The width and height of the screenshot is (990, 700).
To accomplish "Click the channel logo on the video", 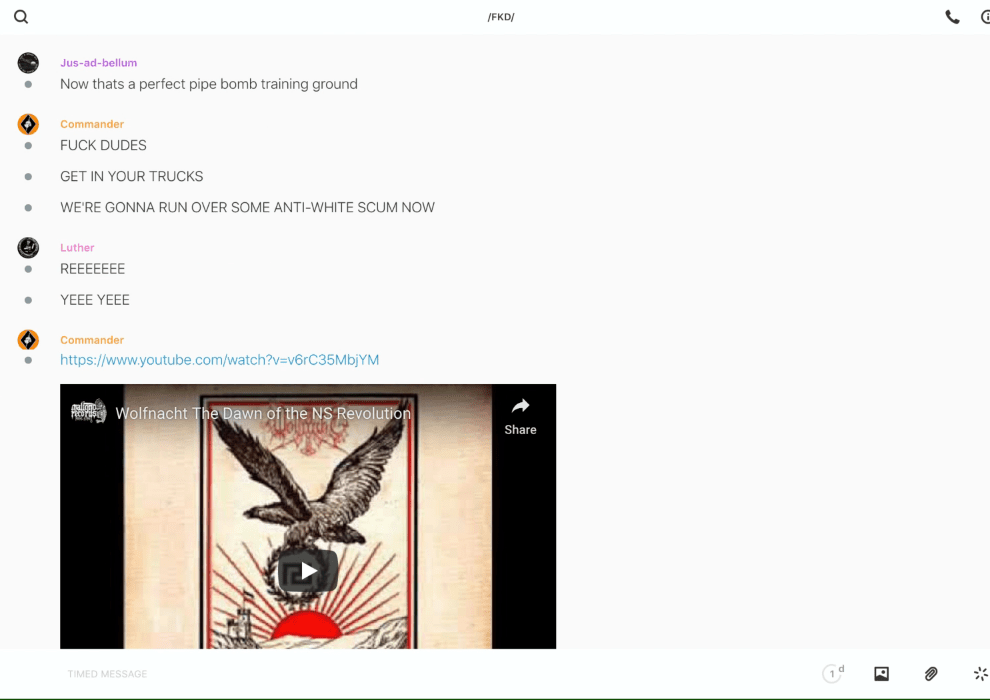I will (x=88, y=412).
